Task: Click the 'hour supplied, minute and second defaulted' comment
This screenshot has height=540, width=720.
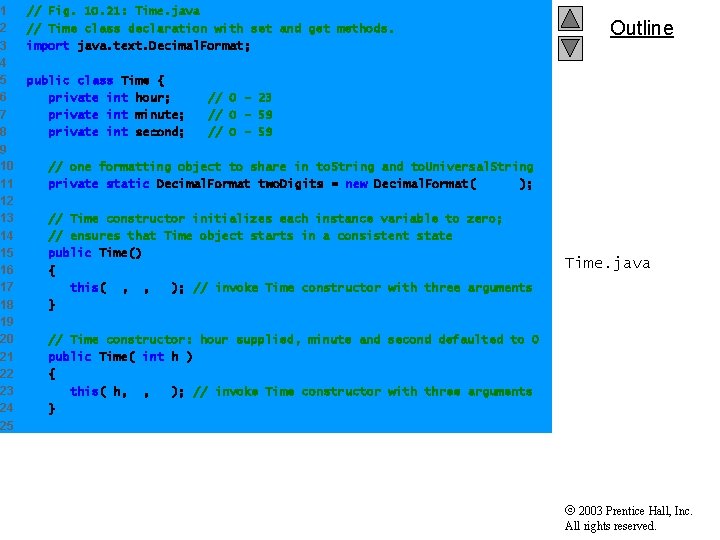Action: point(293,339)
